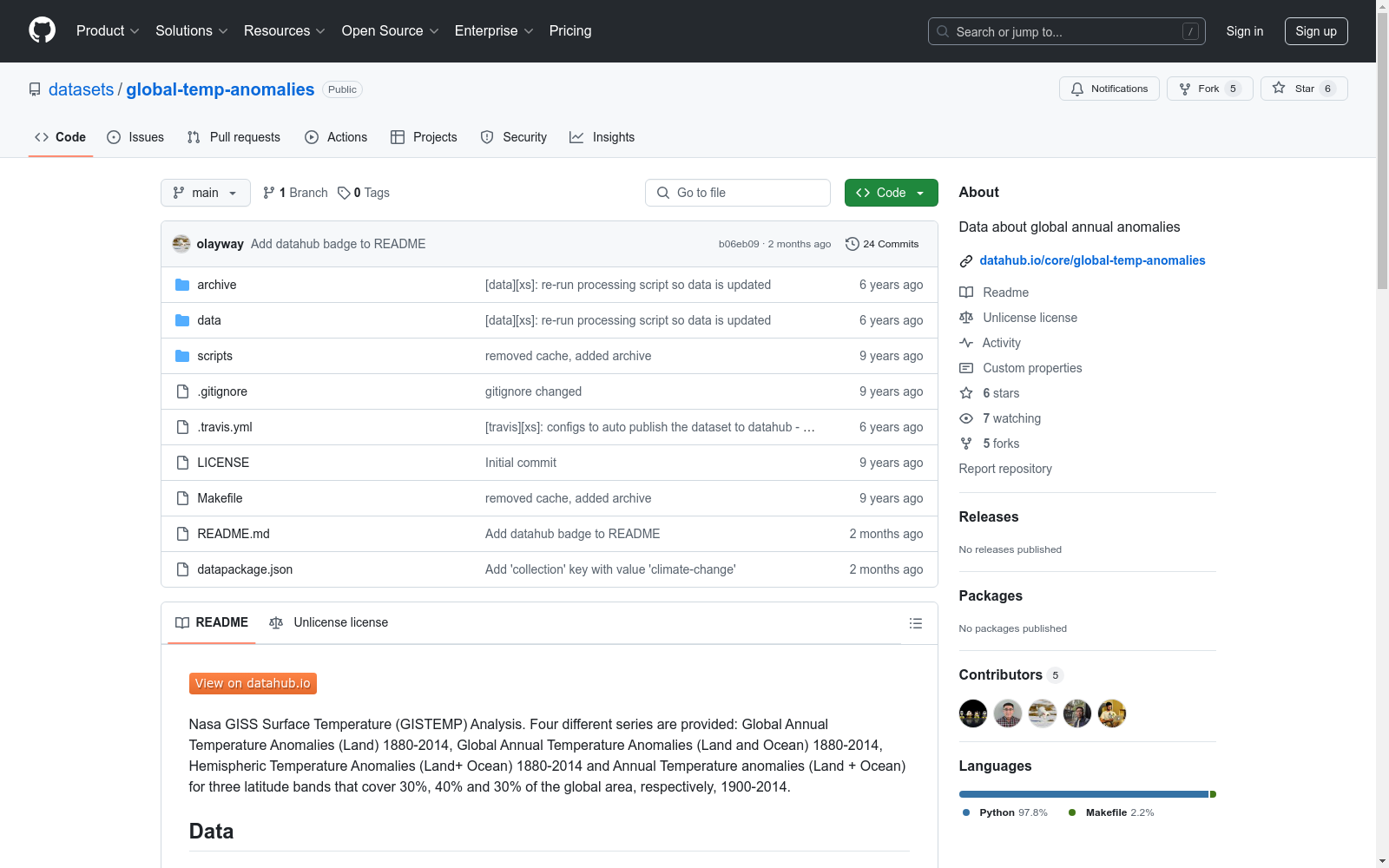Switch to the Insights tab
The width and height of the screenshot is (1389, 868).
point(602,137)
